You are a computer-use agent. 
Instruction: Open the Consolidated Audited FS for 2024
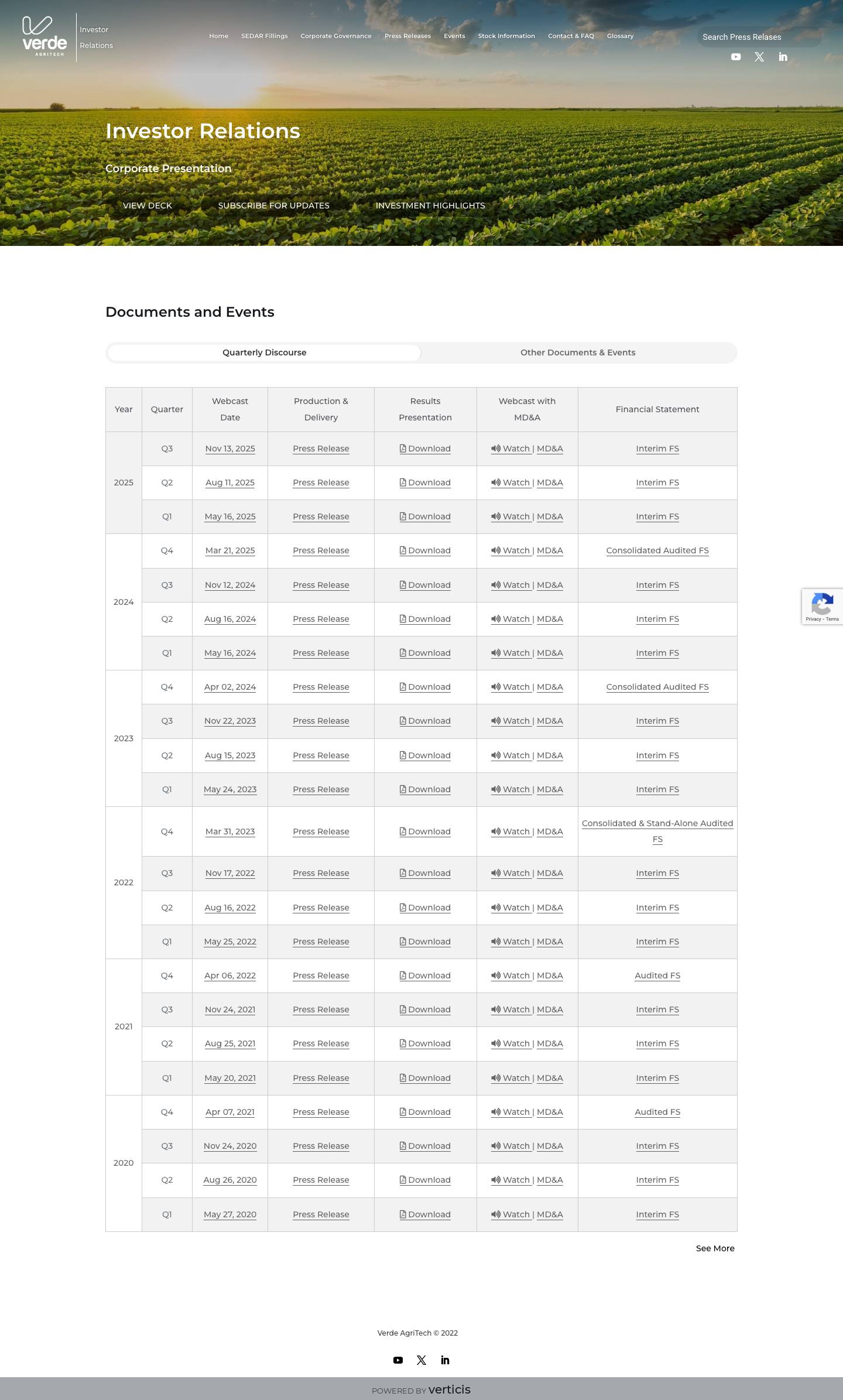(657, 550)
